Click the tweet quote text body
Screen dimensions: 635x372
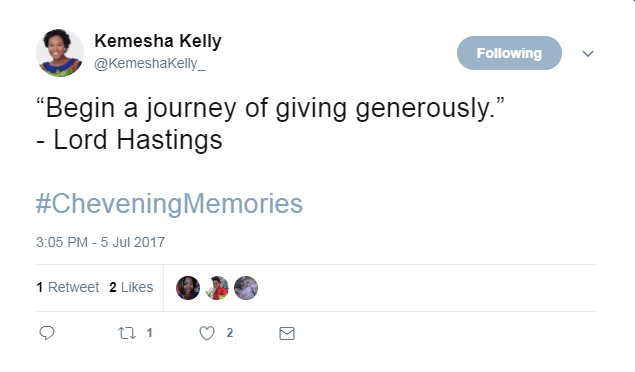270,108
